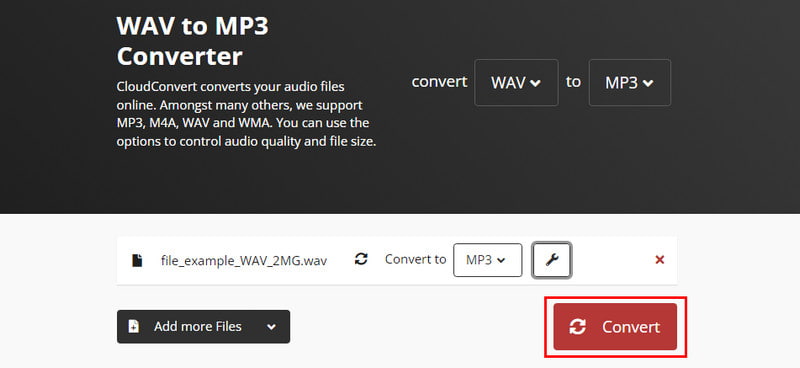The height and width of the screenshot is (368, 800).
Task: Open the MP3 target format dropdown in the header
Action: coord(630,83)
